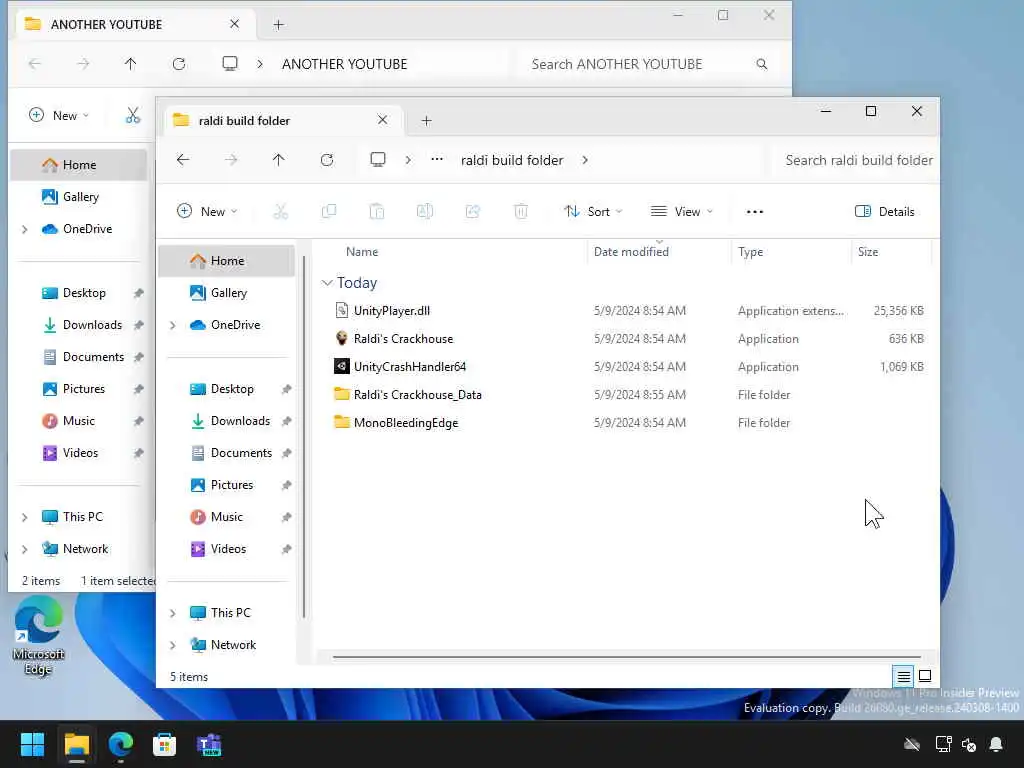Toggle the Details pane button
1024x768 pixels.
tap(885, 212)
